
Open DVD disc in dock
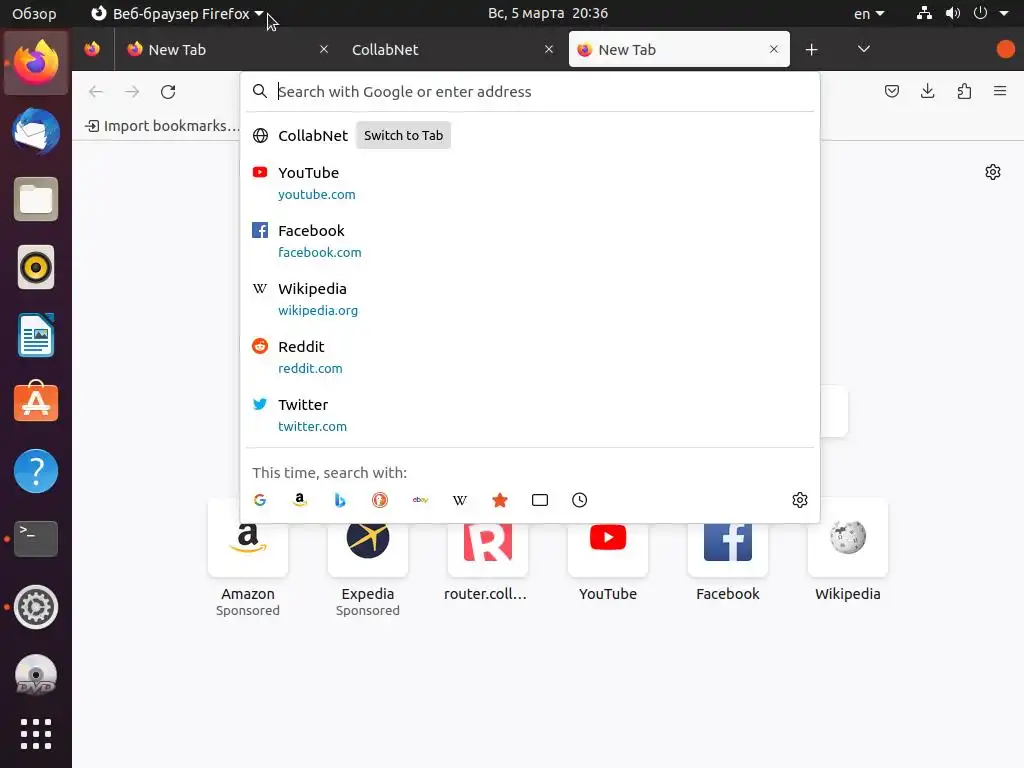(x=36, y=674)
